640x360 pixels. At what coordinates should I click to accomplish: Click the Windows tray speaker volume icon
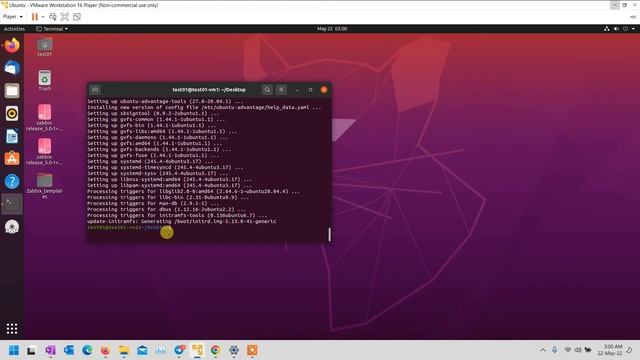click(x=578, y=350)
